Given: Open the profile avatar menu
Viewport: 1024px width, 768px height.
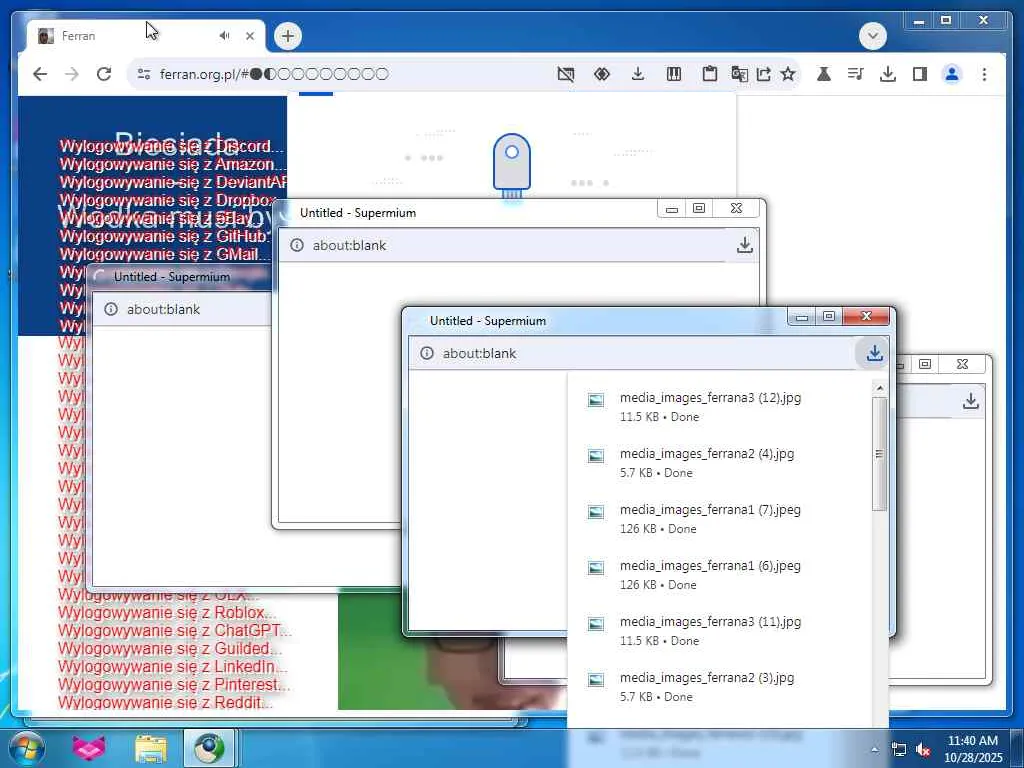Looking at the screenshot, I should coord(952,74).
